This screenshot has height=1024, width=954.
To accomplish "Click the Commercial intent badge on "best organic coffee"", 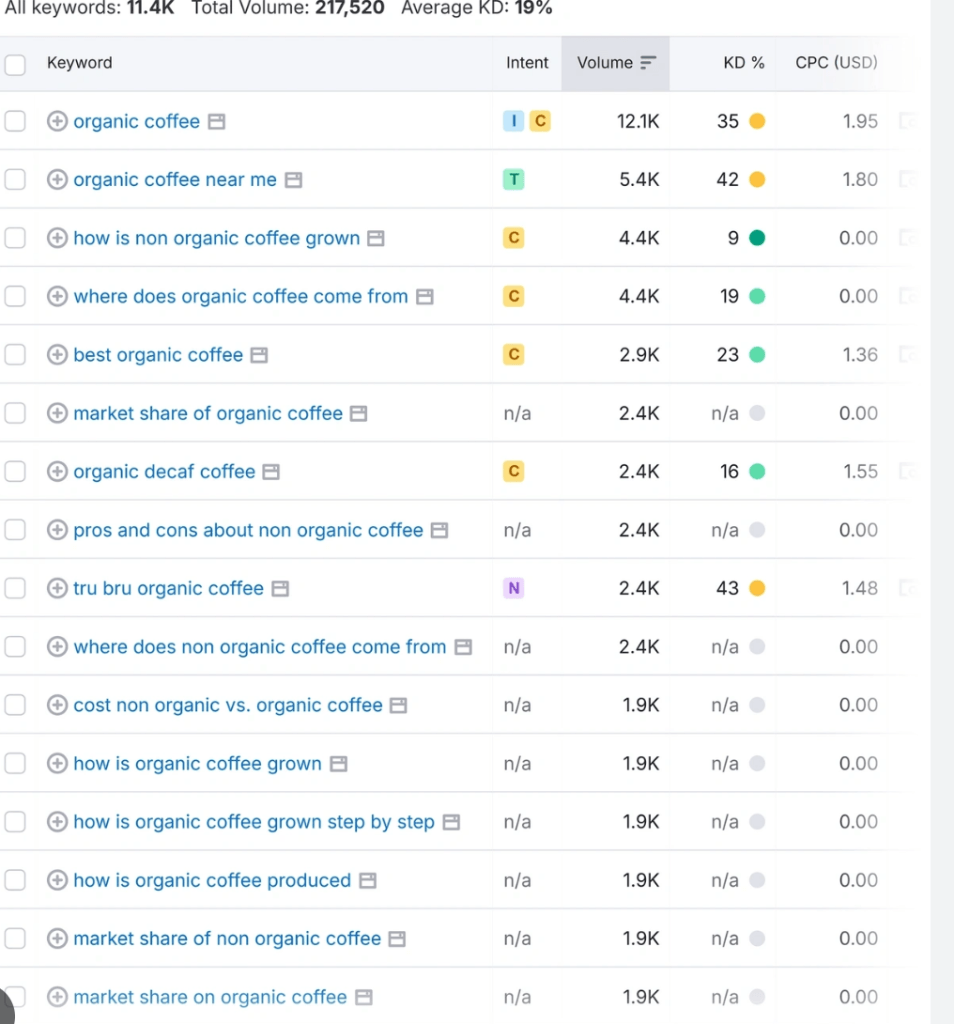I will pyautogui.click(x=514, y=354).
